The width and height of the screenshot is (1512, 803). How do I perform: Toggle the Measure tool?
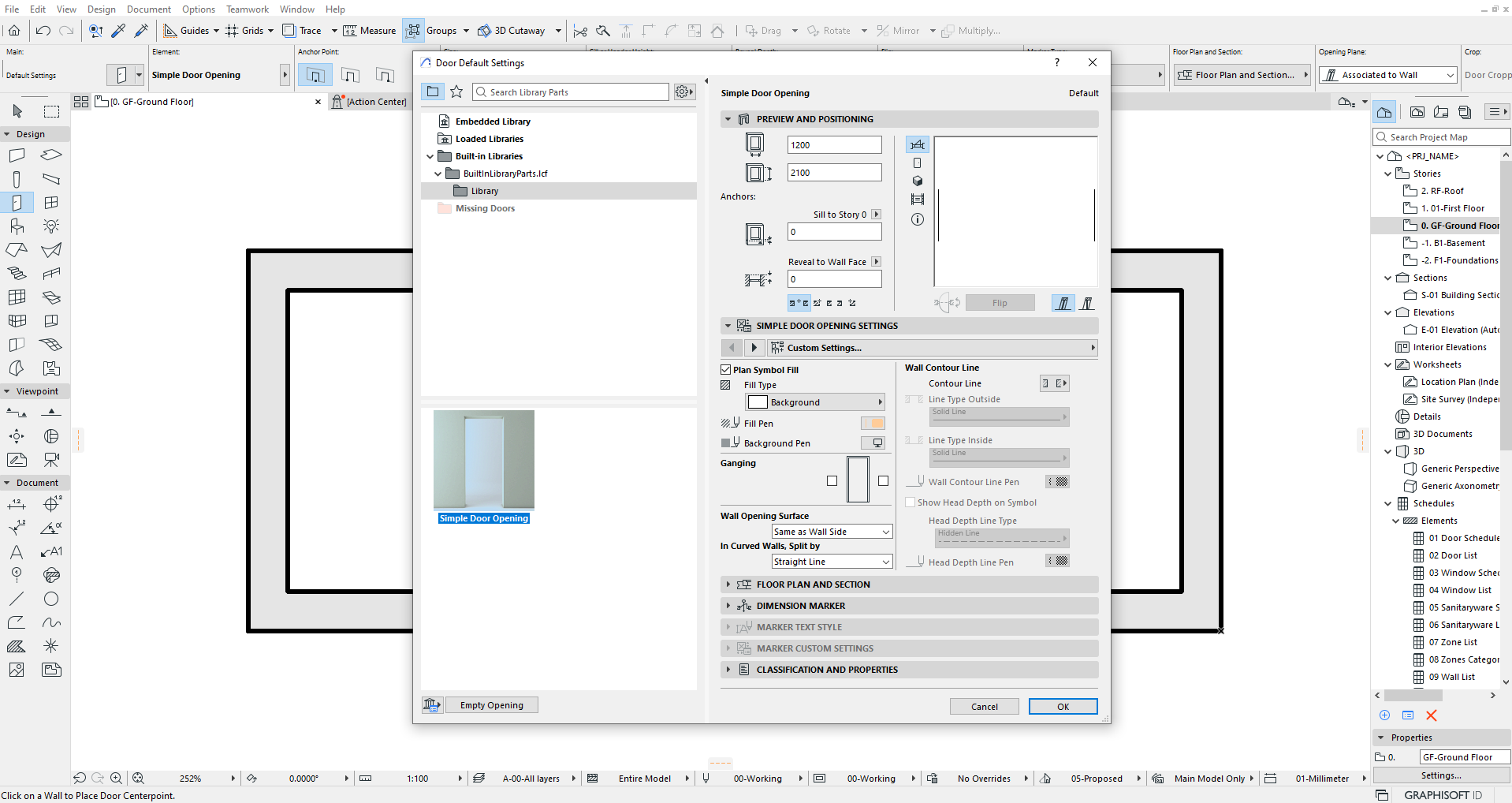point(370,31)
